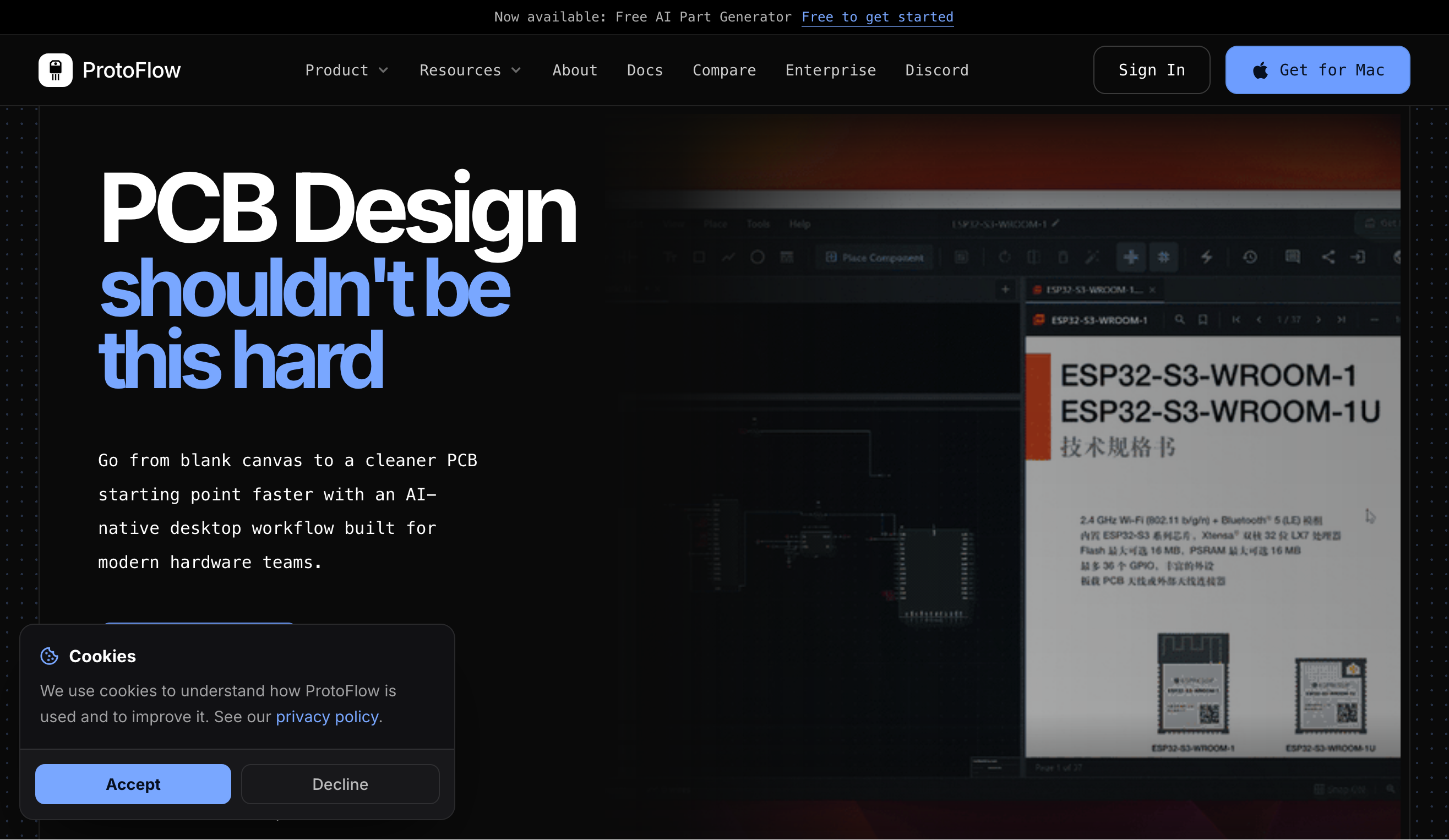
Task: Click the ESP32-S3-WROOM-1U module image
Action: pyautogui.click(x=1330, y=696)
